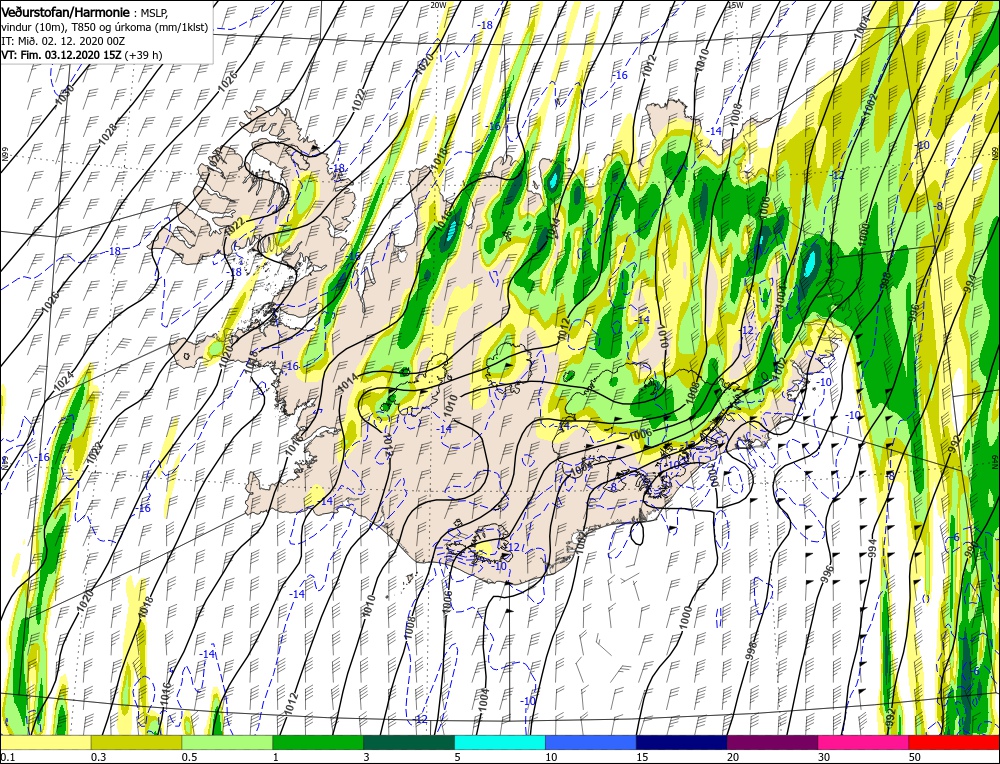Click the 'Veðurstofan/Harmonie' title text
1000x764 pixels.
68,13
